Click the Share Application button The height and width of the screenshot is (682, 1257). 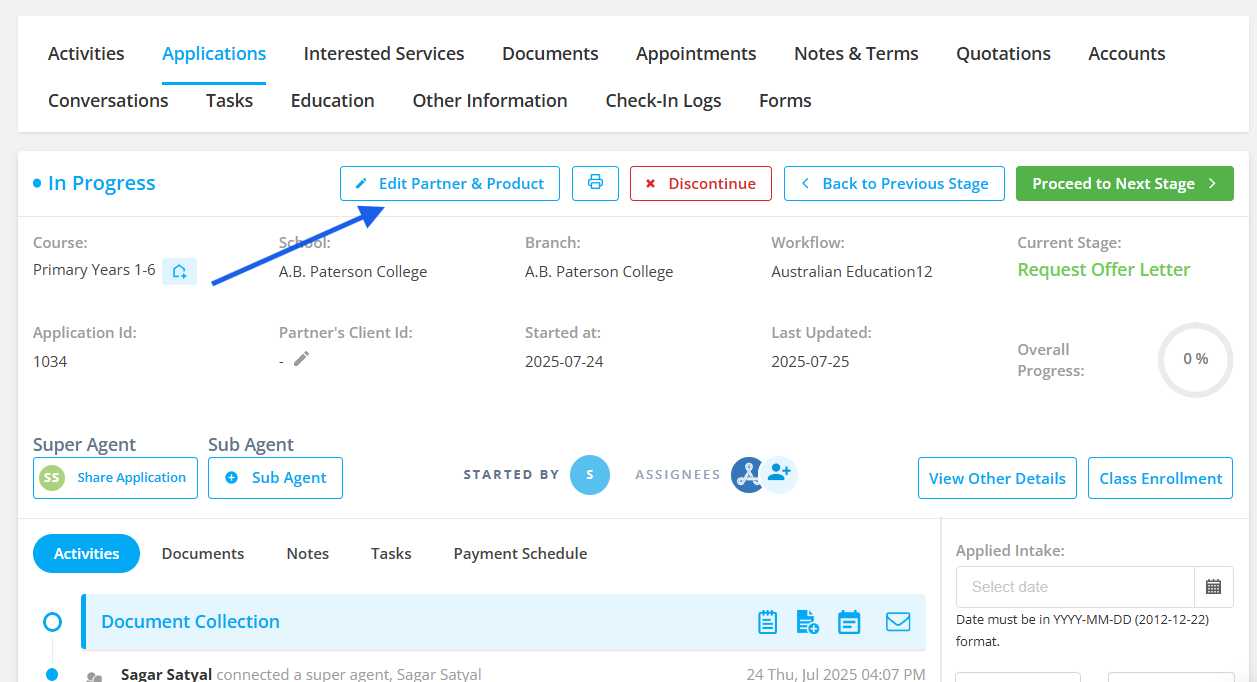point(115,478)
